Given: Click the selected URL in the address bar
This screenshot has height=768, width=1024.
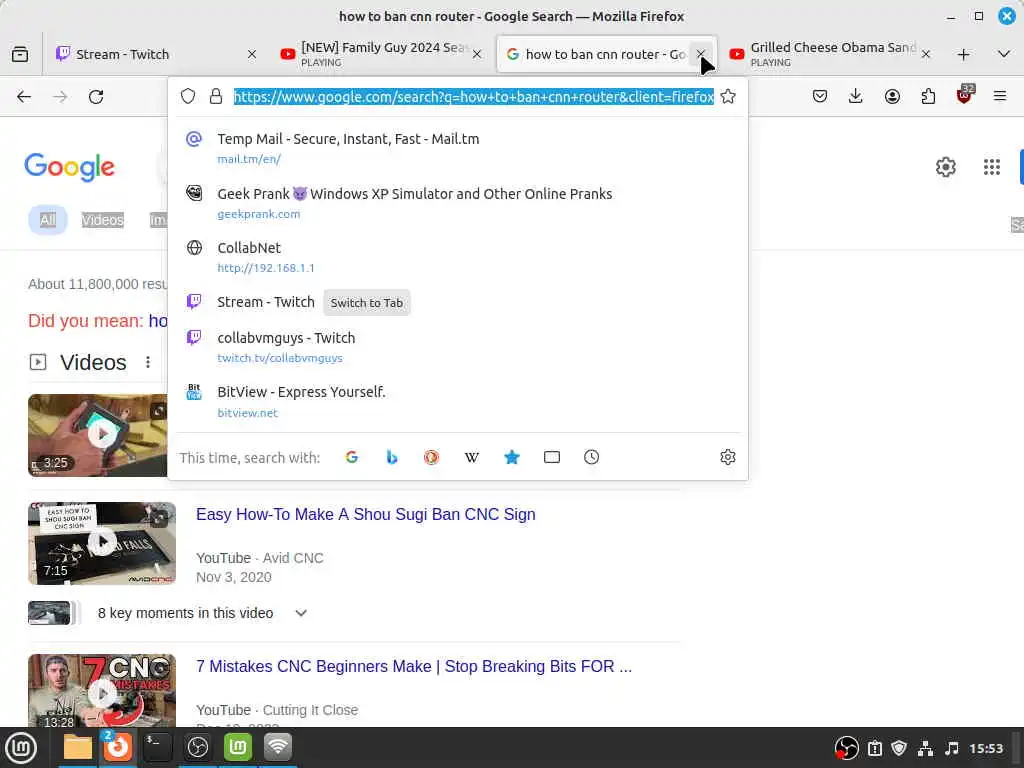Looking at the screenshot, I should pyautogui.click(x=473, y=97).
